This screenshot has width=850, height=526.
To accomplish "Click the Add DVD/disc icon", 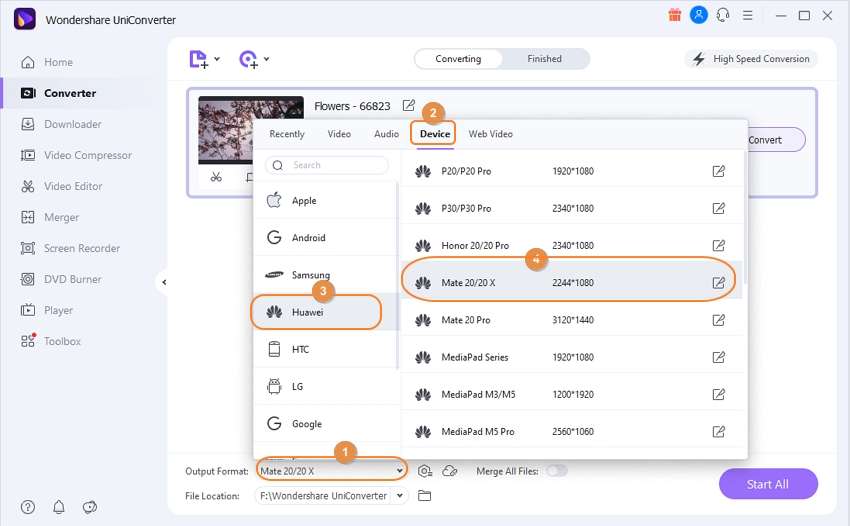I will [x=248, y=59].
